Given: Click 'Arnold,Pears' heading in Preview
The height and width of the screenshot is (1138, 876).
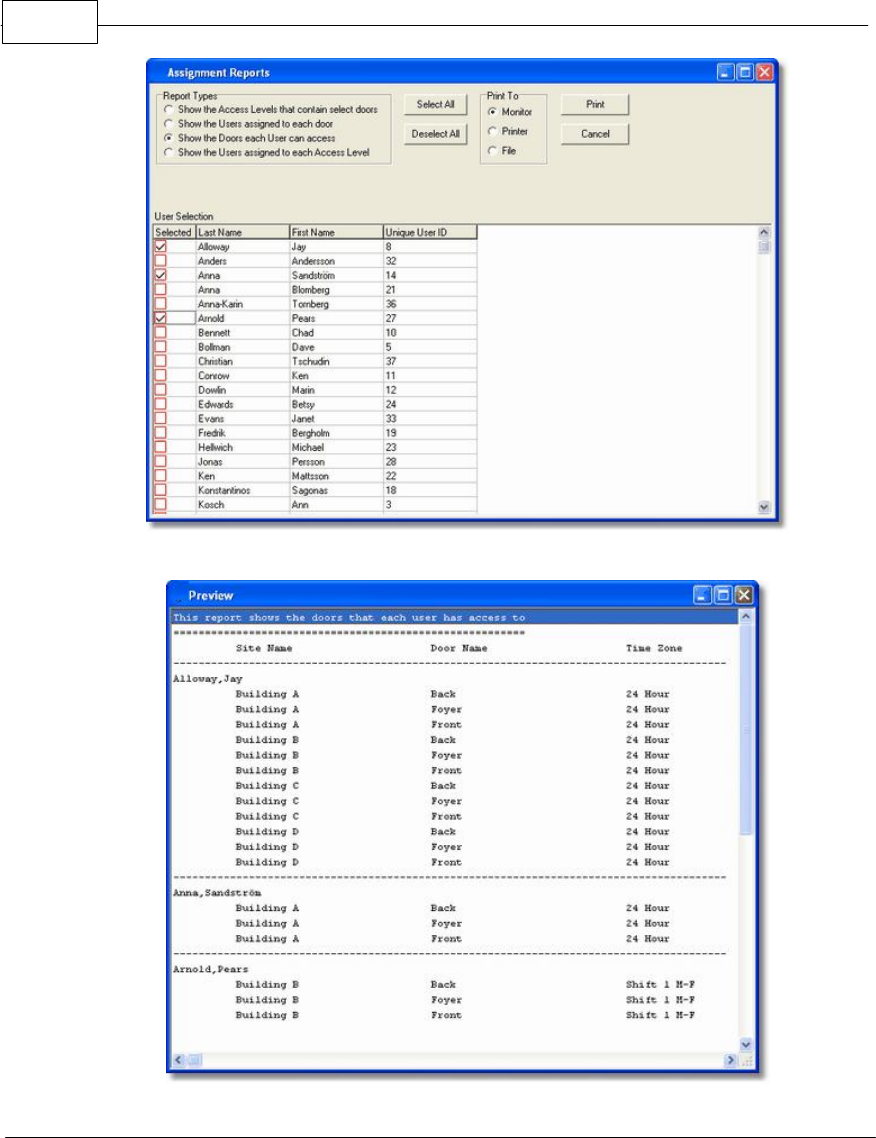Looking at the screenshot, I should 210,969.
